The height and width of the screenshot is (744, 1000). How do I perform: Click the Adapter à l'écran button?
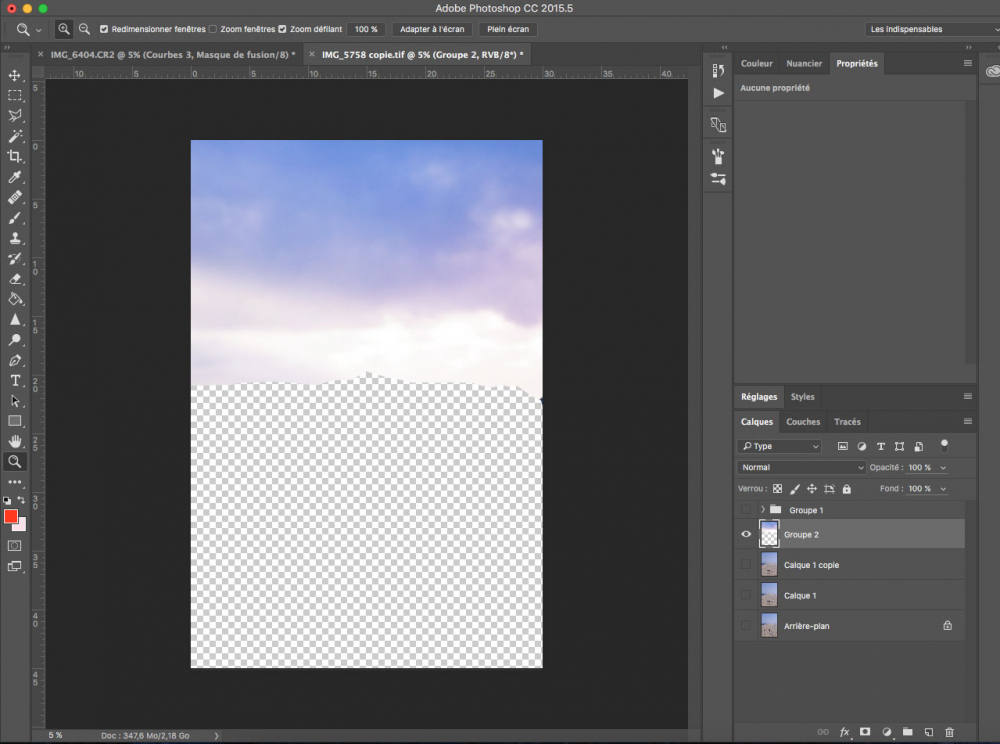[431, 29]
